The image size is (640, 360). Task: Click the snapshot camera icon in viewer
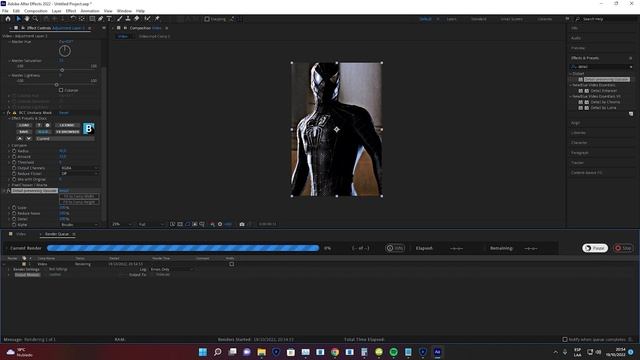242,224
